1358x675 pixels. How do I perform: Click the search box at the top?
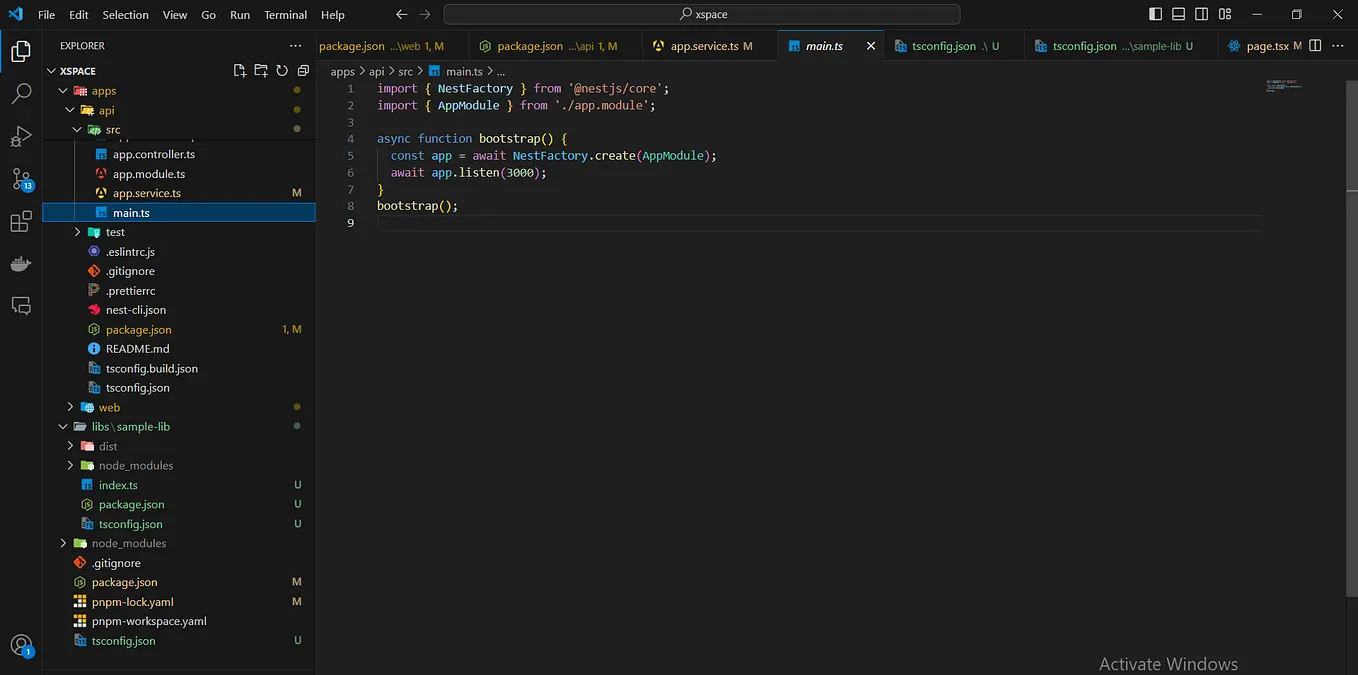(700, 14)
